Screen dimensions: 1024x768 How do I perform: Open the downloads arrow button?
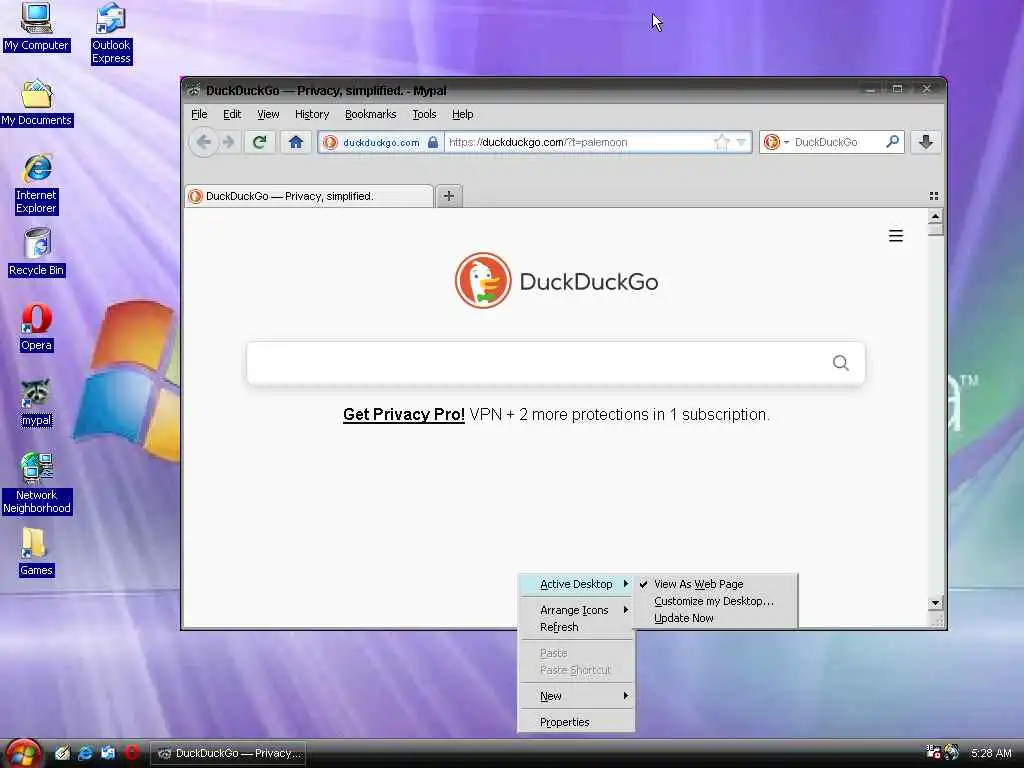coord(925,142)
